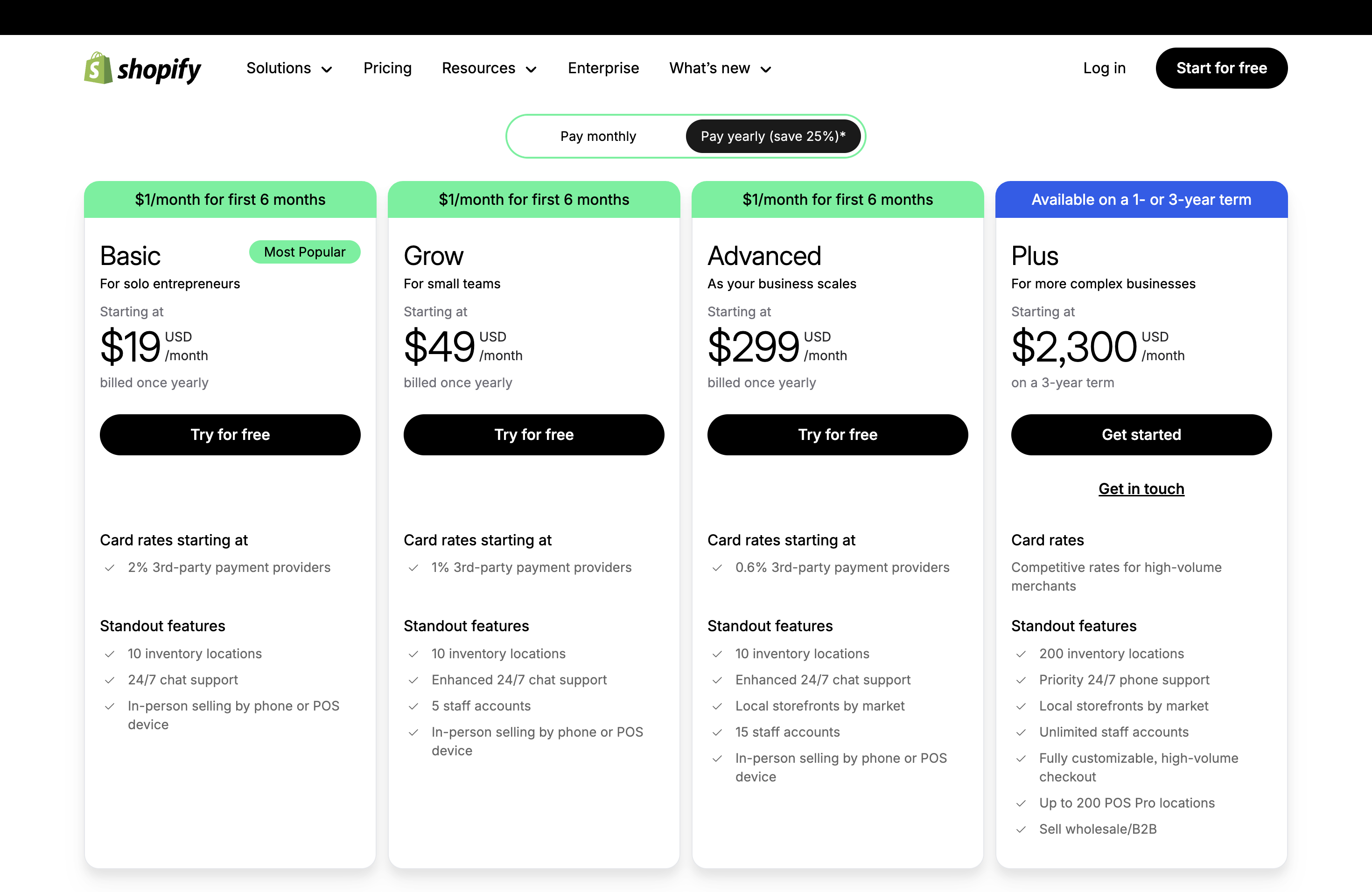This screenshot has width=1372, height=892.
Task: Click checkmark beside '2% 3rd-party payment providers'
Action: 110,568
